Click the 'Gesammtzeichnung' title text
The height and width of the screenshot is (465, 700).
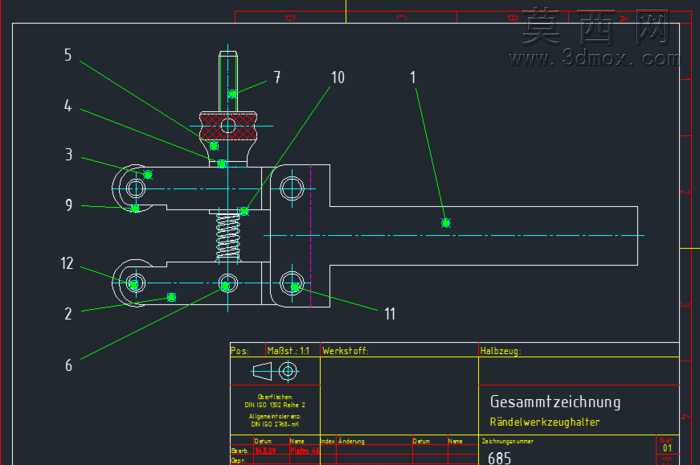[555, 402]
